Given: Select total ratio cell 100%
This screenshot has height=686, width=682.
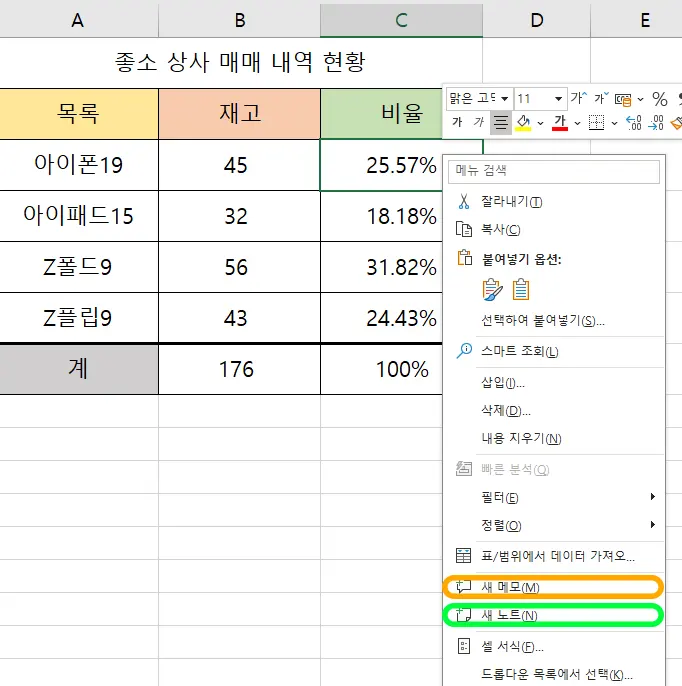Looking at the screenshot, I should [x=381, y=369].
